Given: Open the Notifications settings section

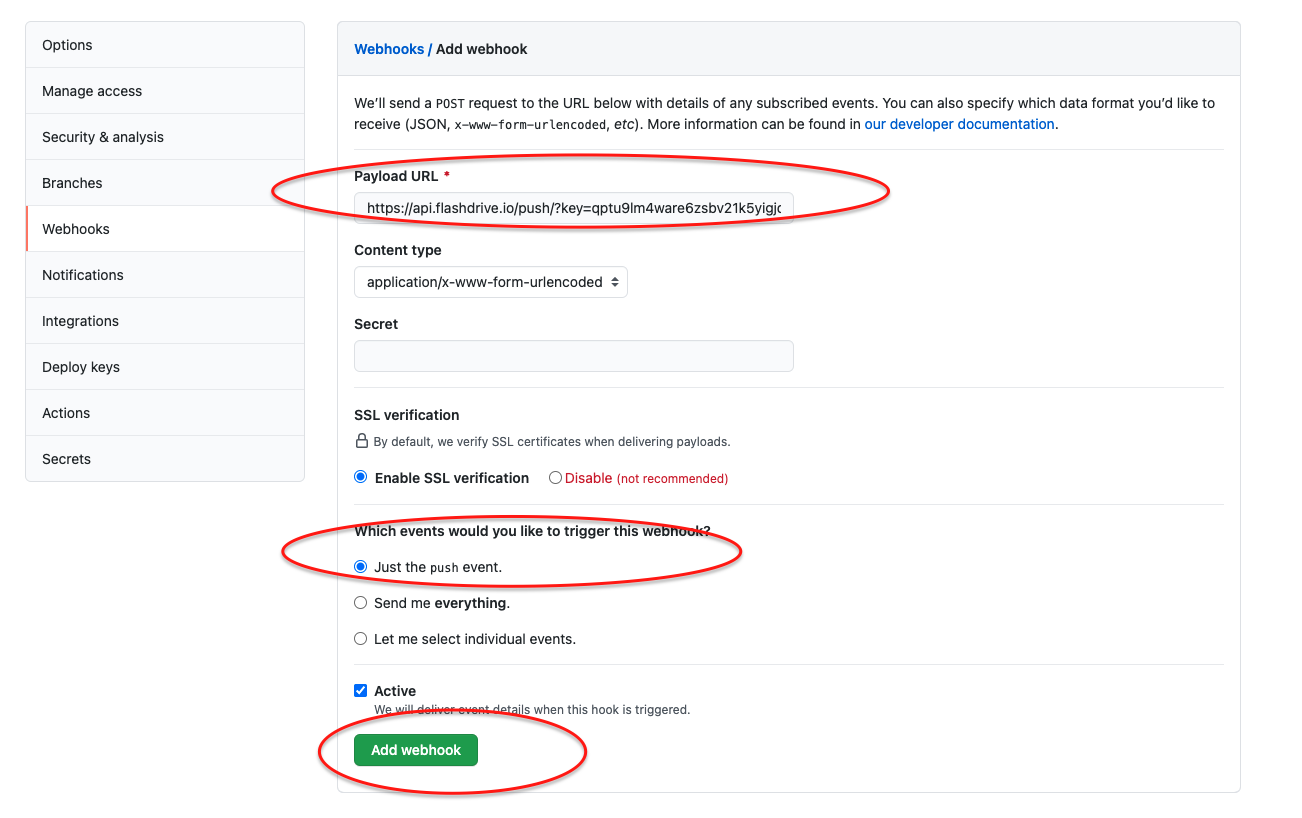Looking at the screenshot, I should pyautogui.click(x=82, y=274).
